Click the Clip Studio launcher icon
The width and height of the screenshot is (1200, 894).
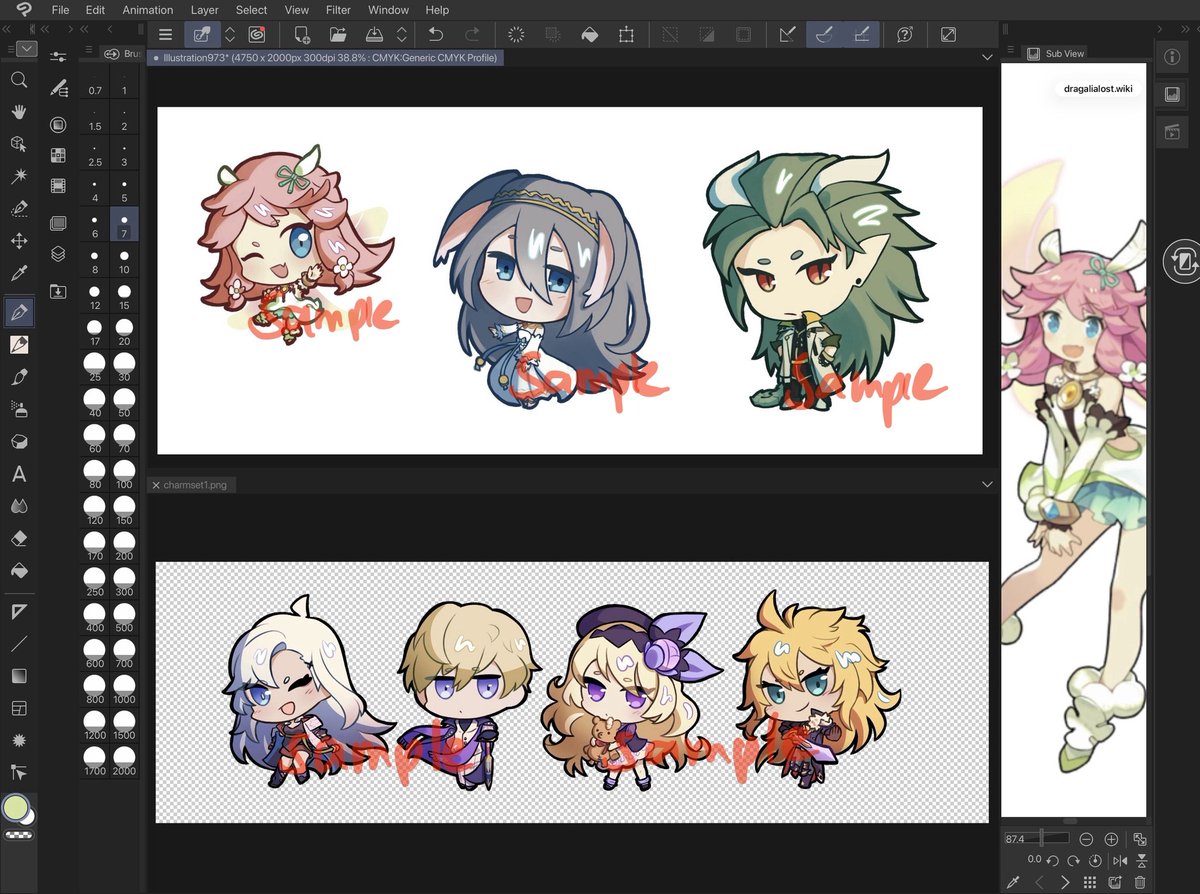coord(256,34)
